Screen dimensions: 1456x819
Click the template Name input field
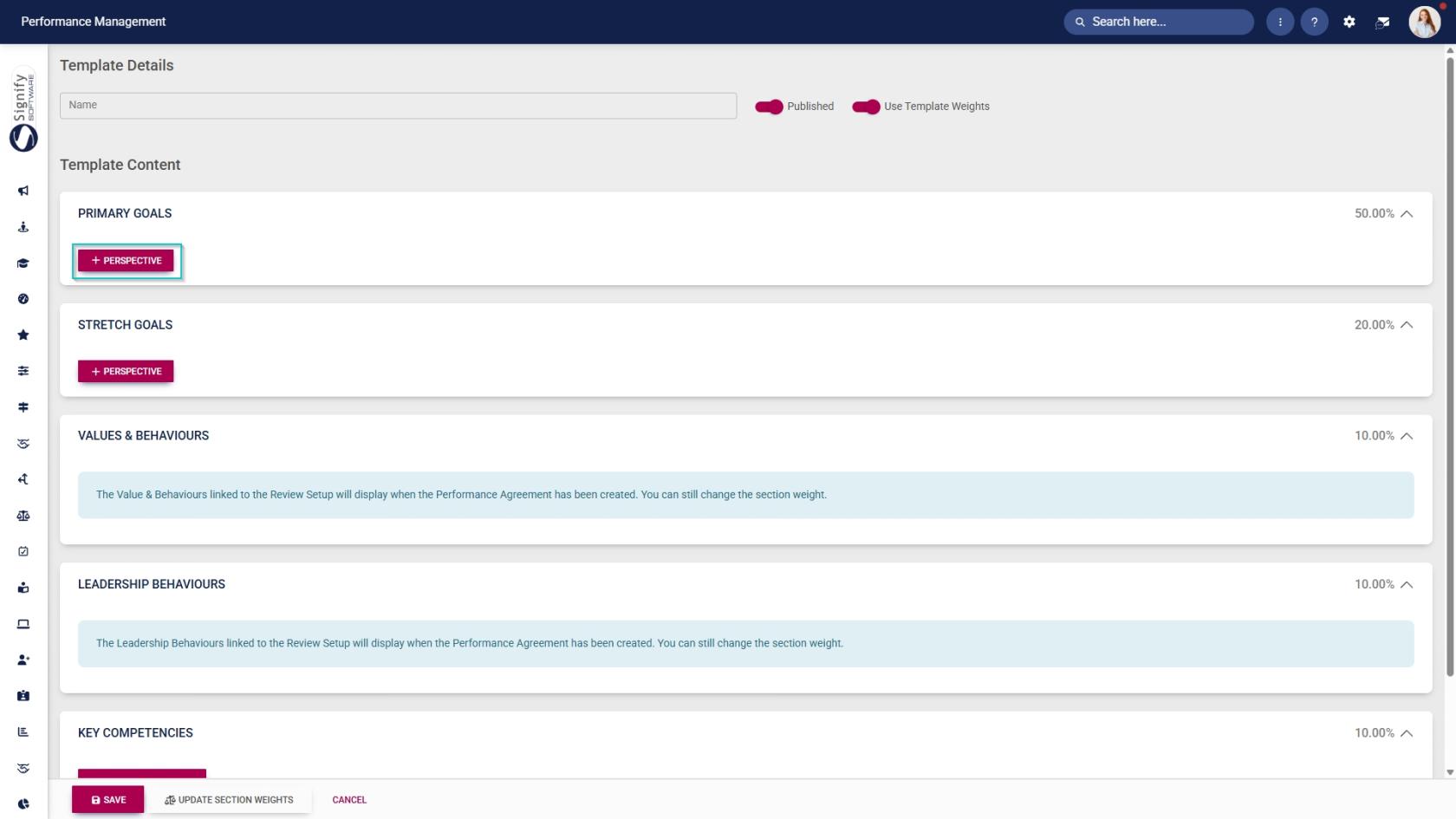pos(398,106)
